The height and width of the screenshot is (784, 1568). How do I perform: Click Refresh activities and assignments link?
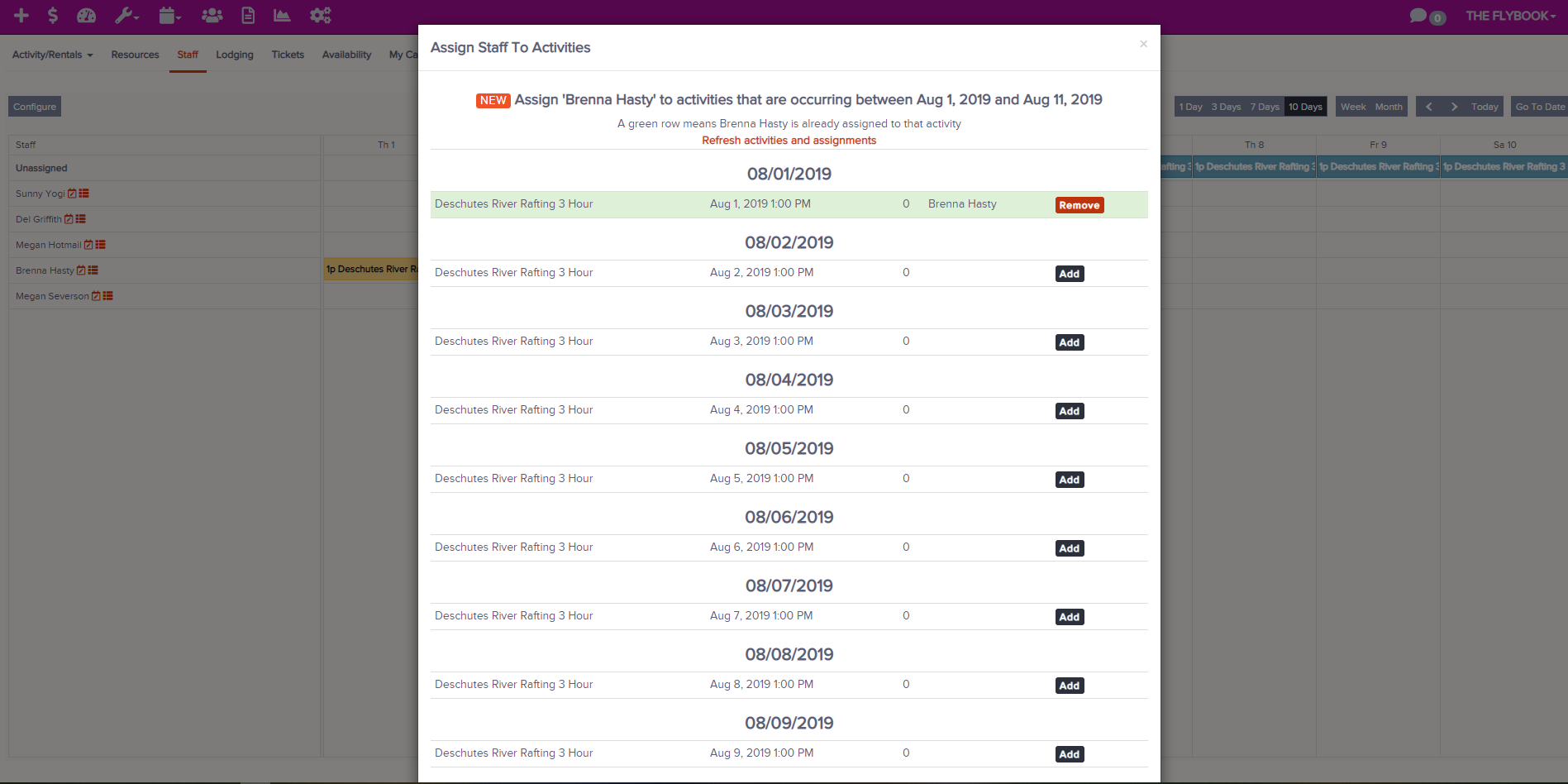point(789,141)
